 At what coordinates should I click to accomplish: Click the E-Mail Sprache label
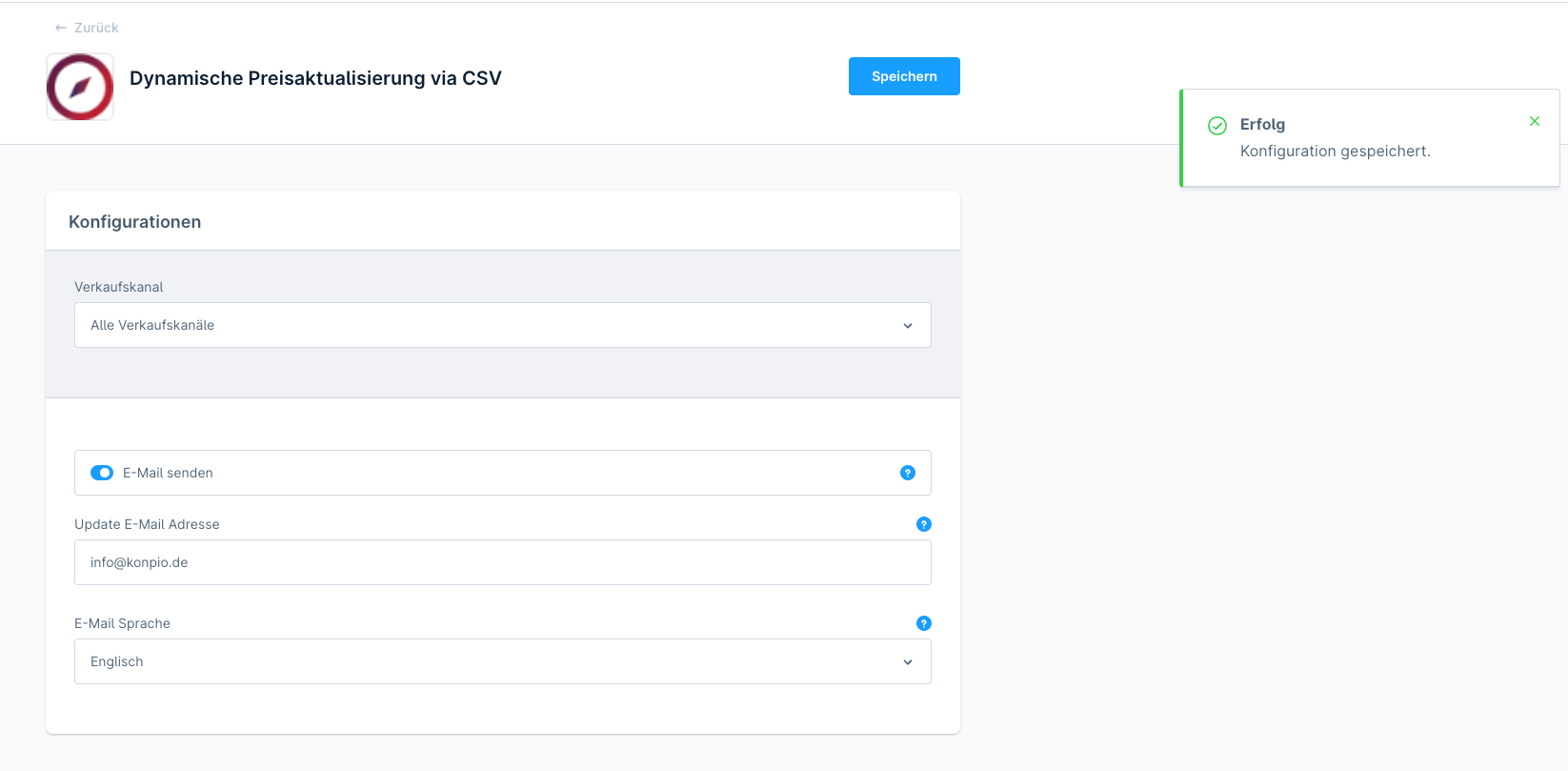point(122,623)
